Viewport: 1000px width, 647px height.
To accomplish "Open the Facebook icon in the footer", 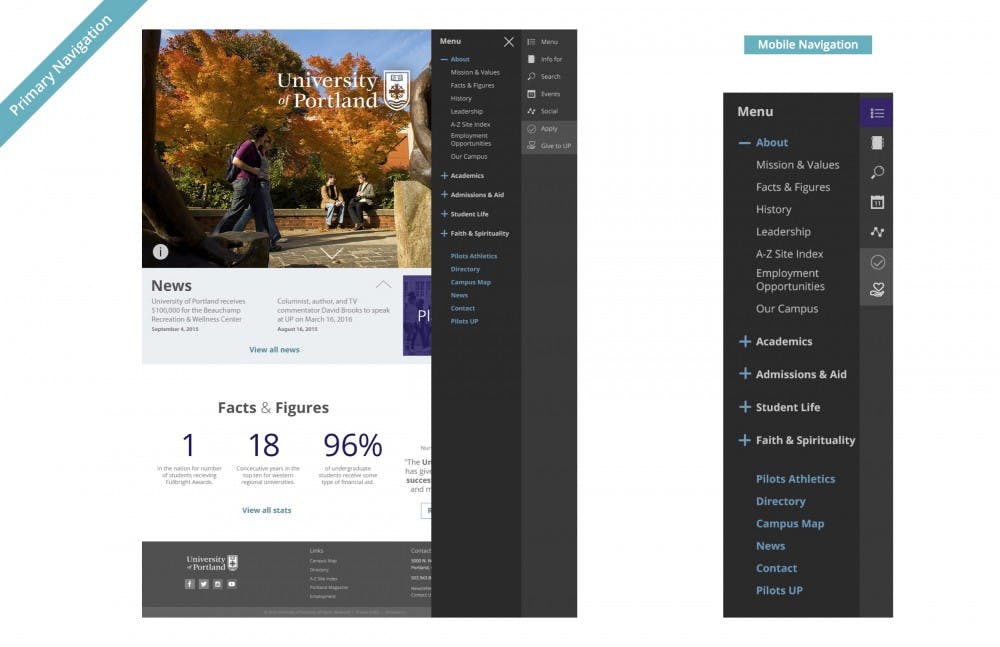I will coord(189,584).
